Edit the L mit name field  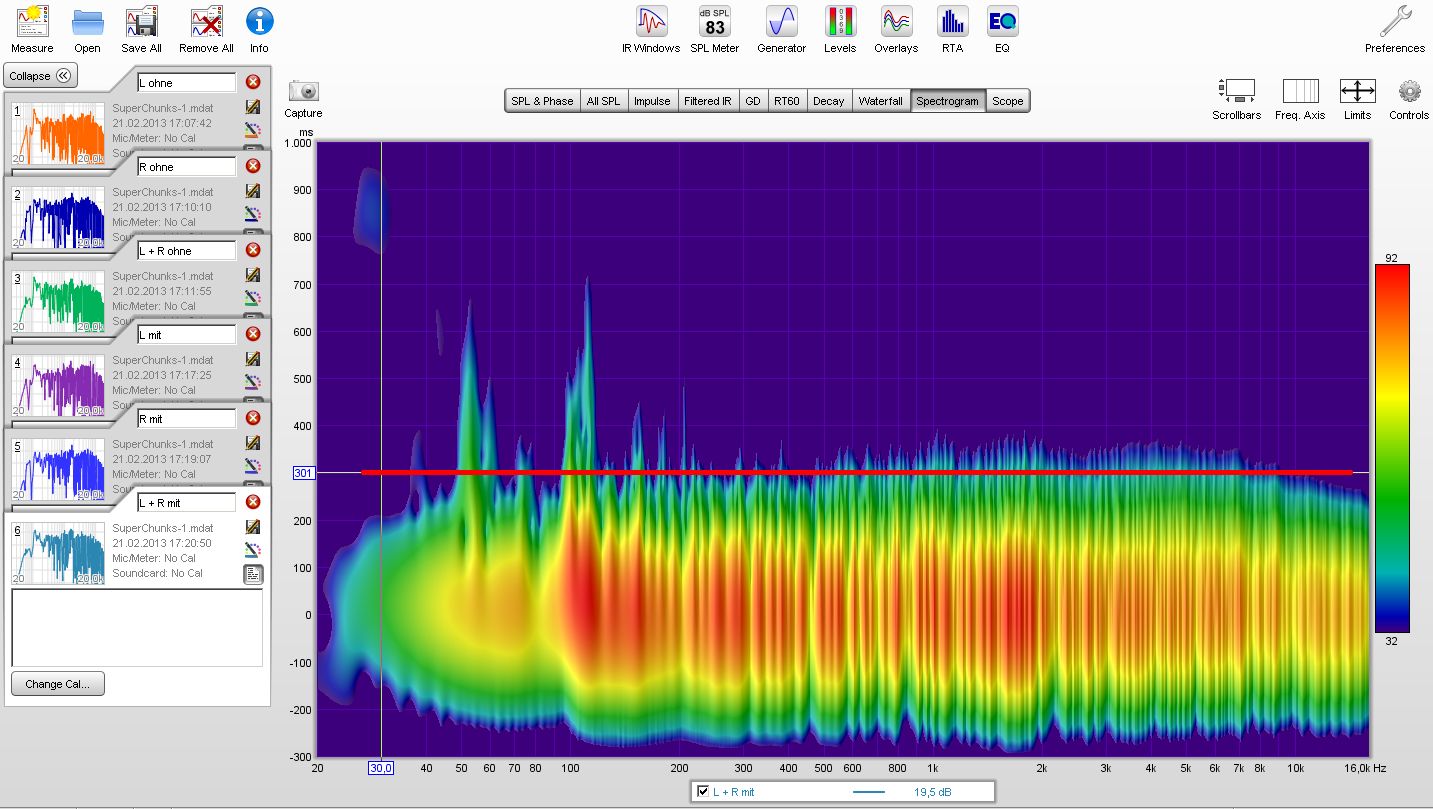point(187,335)
